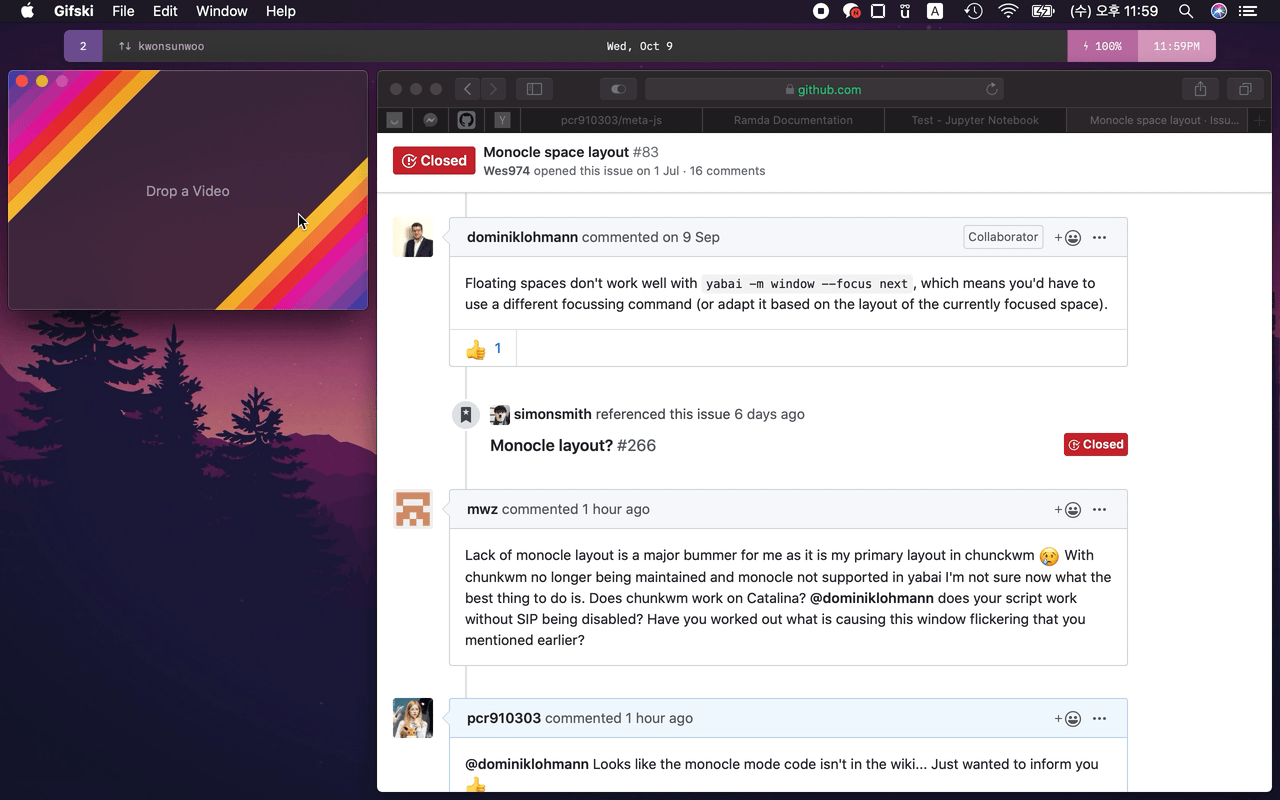Open the 'on 9 Sep' comment timestamp
The width and height of the screenshot is (1280, 800).
click(691, 237)
